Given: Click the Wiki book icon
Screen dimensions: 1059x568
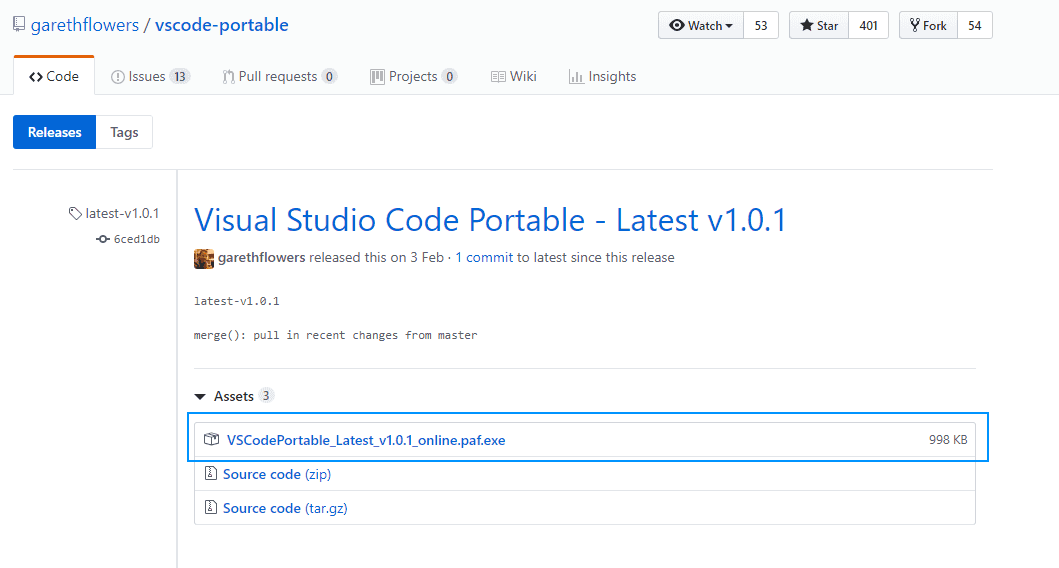Looking at the screenshot, I should click(498, 77).
